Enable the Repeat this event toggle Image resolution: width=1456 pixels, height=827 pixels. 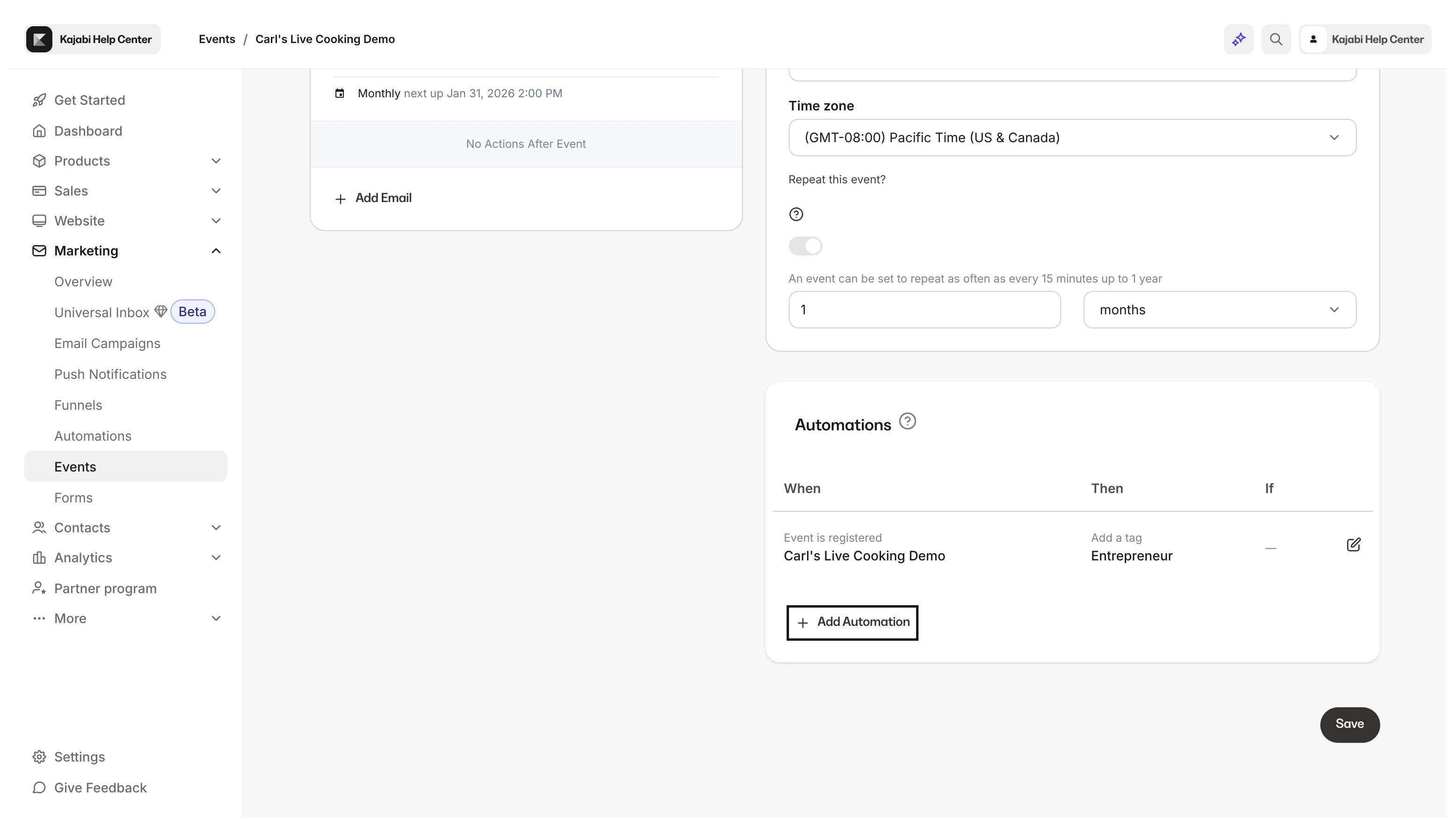point(806,246)
